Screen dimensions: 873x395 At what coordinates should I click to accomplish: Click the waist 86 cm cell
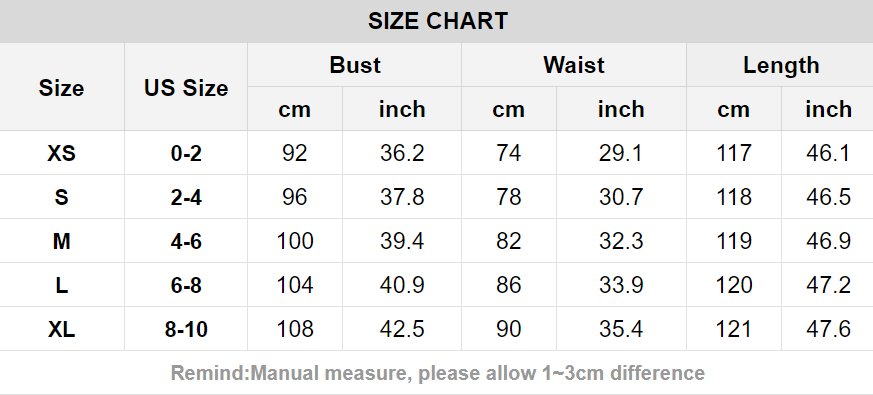coord(508,285)
